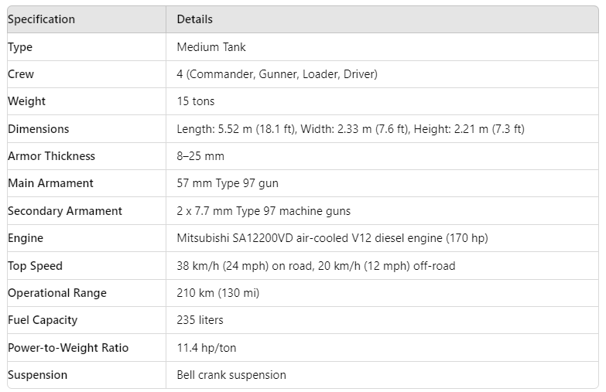The width and height of the screenshot is (606, 392).
Task: Select the crew details listing four members
Action: point(277,74)
